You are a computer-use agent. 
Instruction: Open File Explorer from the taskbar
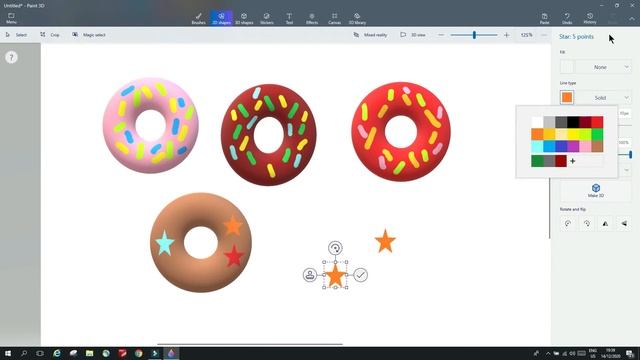click(x=89, y=353)
